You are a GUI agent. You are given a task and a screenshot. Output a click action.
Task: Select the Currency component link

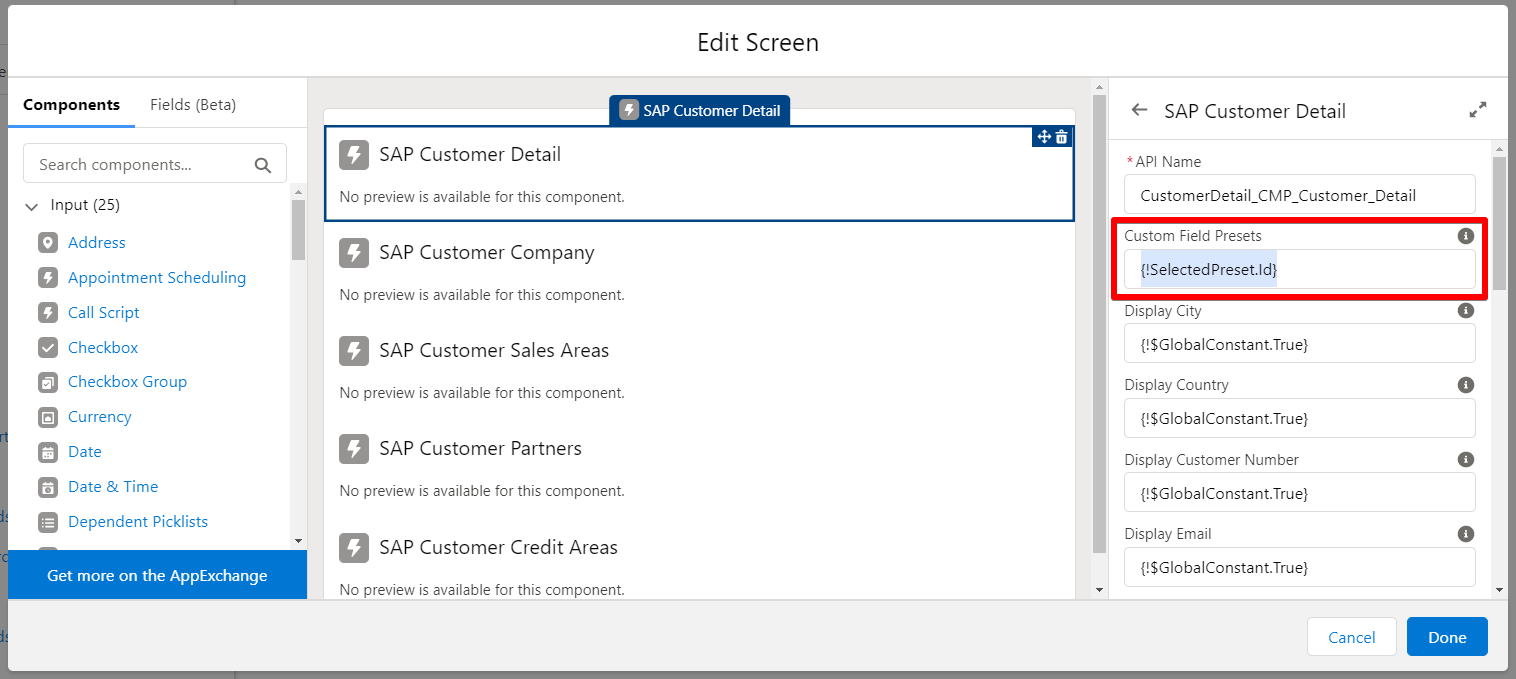pos(100,417)
